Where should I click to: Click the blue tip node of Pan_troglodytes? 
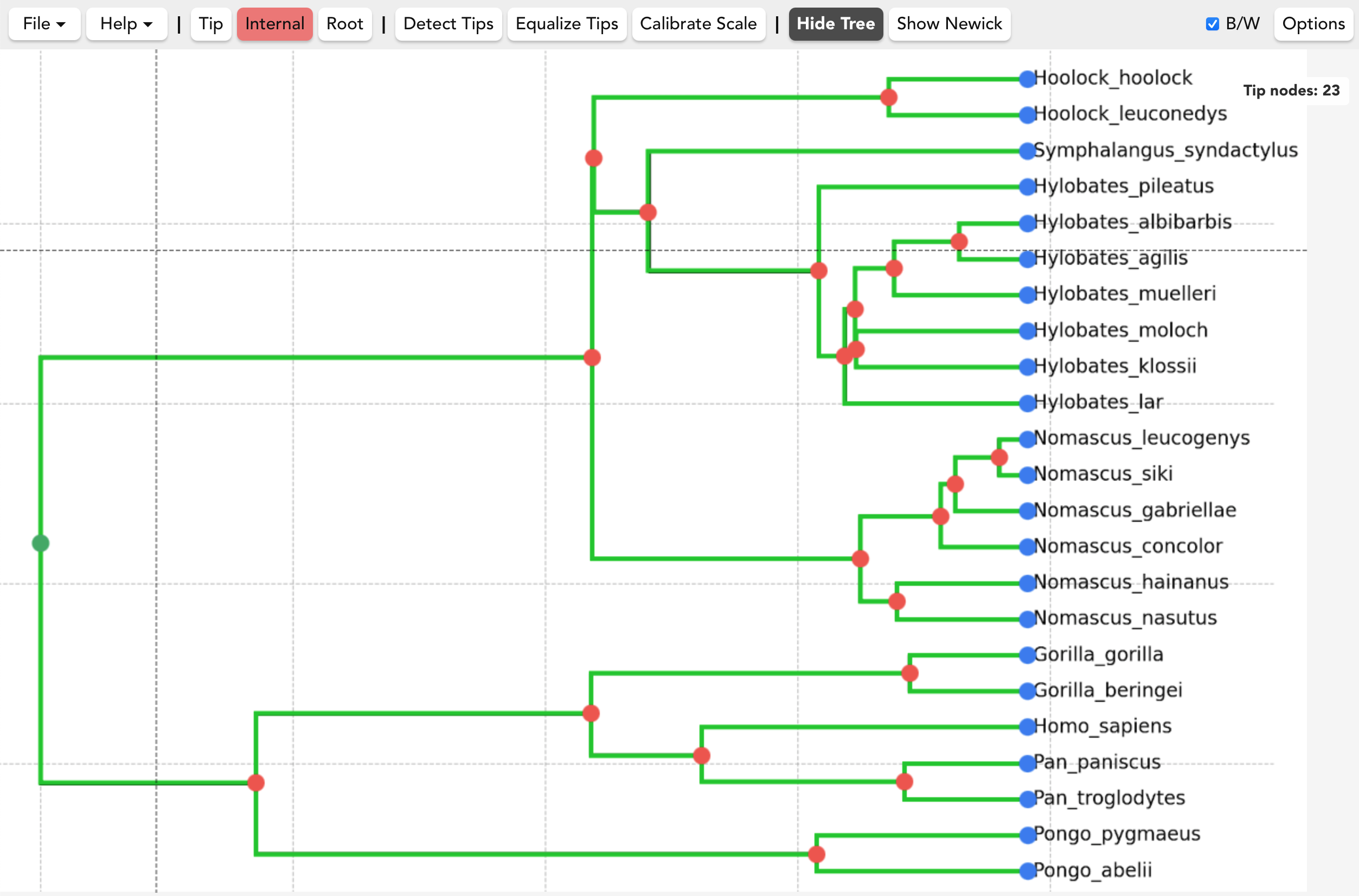click(x=1028, y=799)
